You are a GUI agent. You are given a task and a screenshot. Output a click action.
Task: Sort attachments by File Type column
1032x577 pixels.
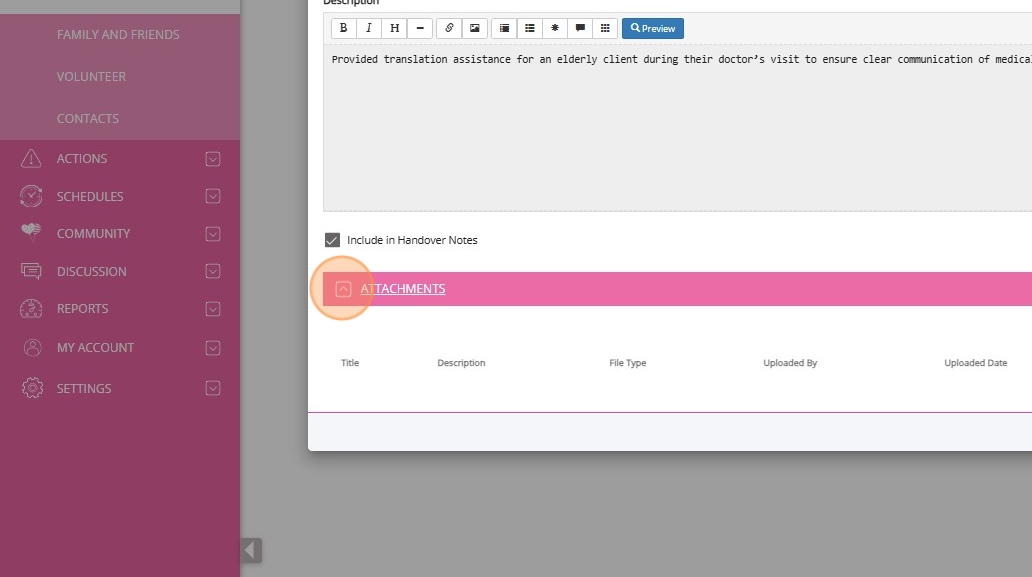[x=628, y=363]
